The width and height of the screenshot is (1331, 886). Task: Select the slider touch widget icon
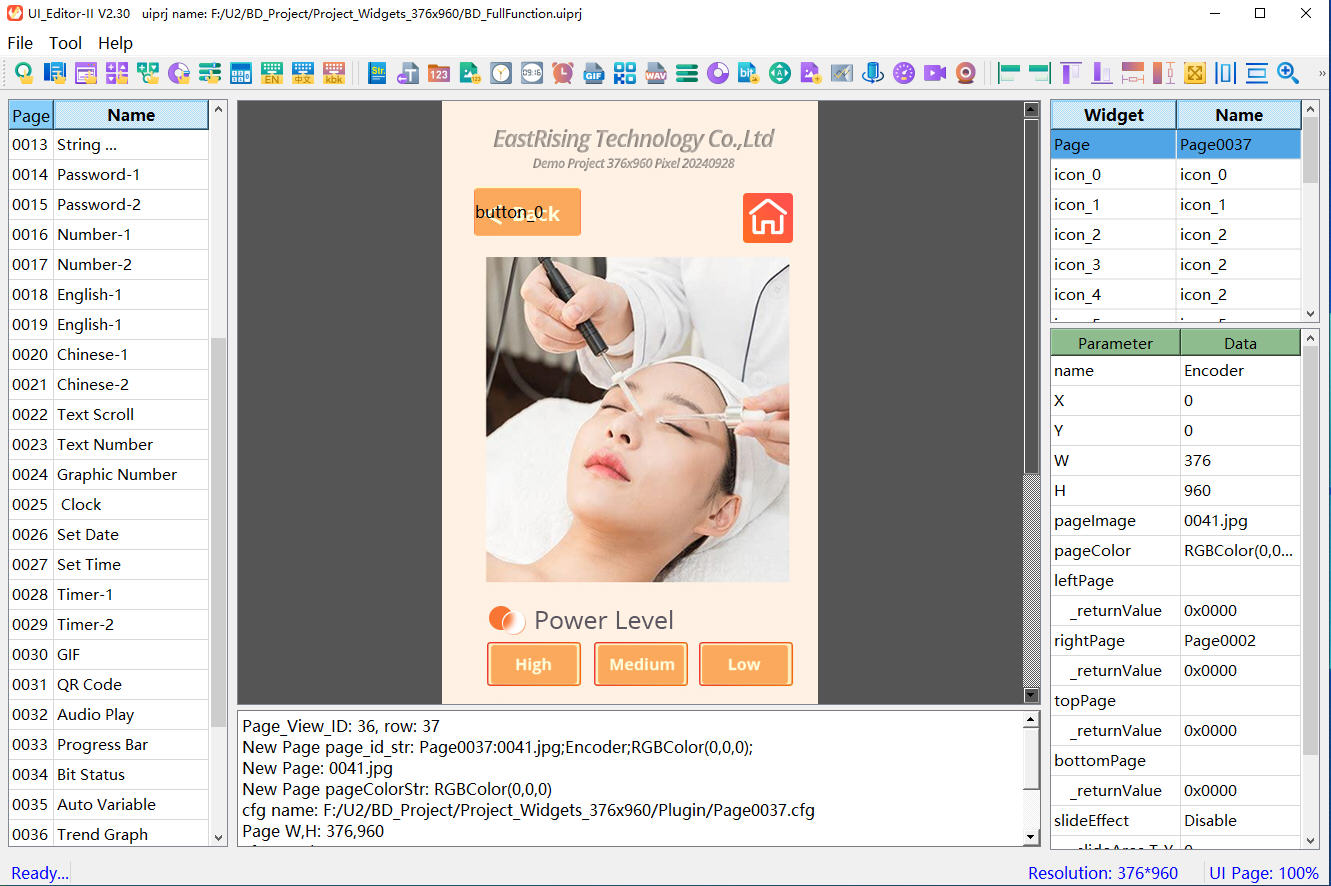(210, 73)
